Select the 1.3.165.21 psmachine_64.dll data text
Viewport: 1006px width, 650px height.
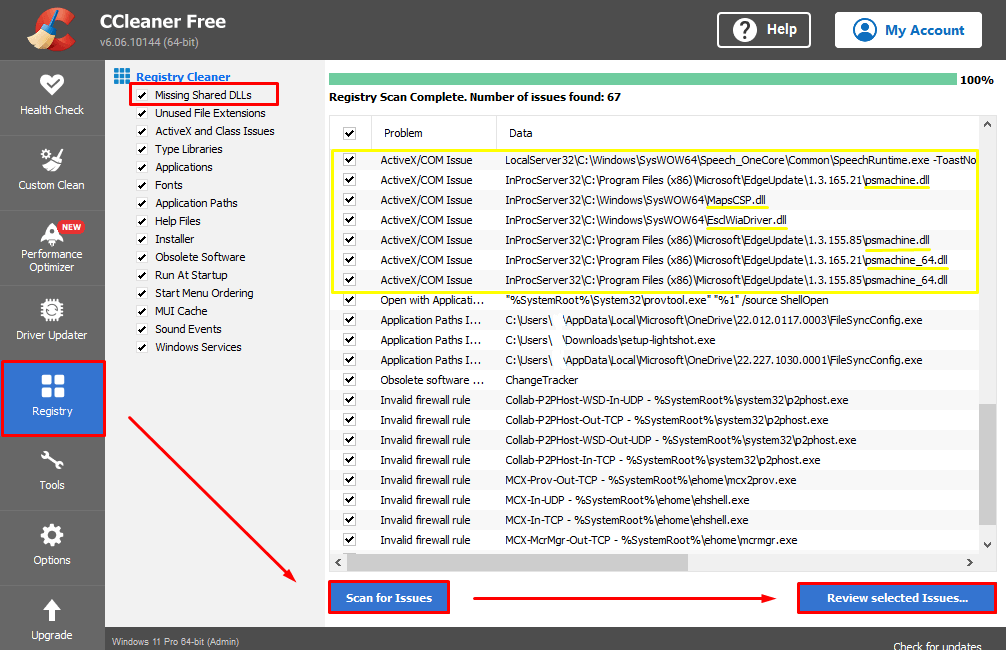click(726, 260)
